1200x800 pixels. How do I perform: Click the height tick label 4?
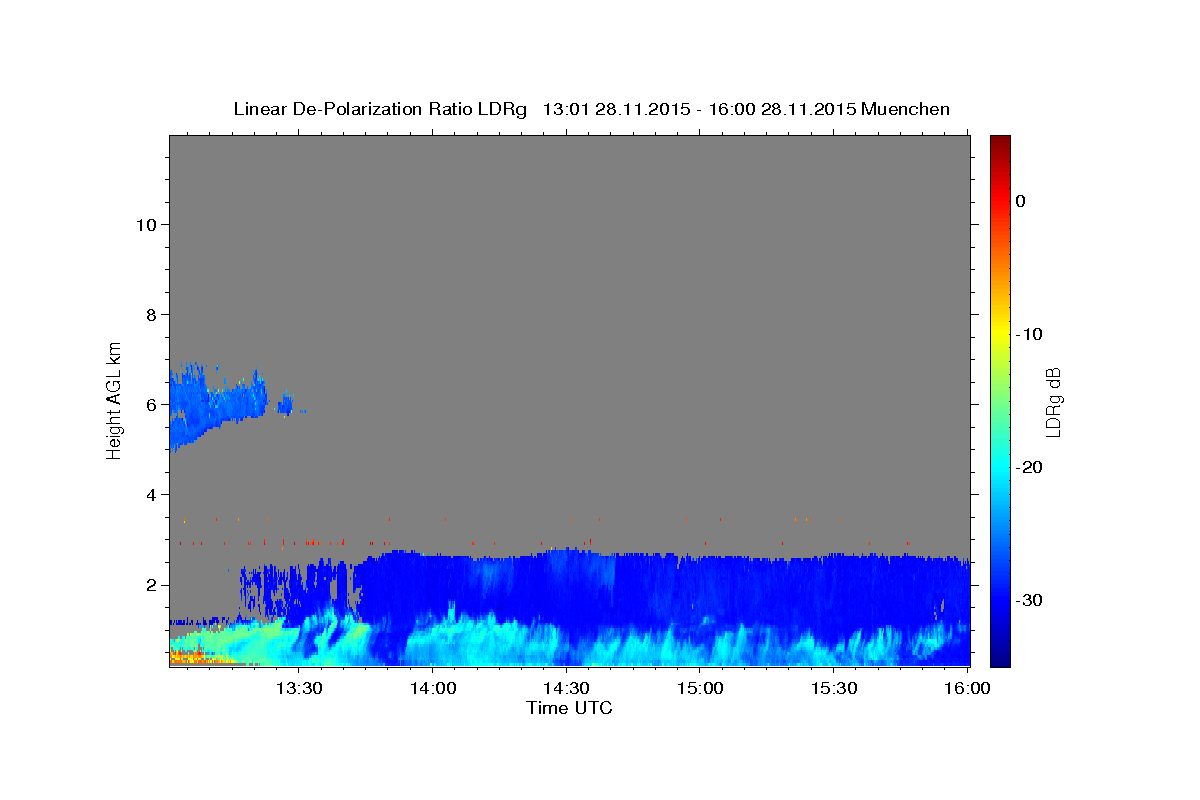(151, 494)
